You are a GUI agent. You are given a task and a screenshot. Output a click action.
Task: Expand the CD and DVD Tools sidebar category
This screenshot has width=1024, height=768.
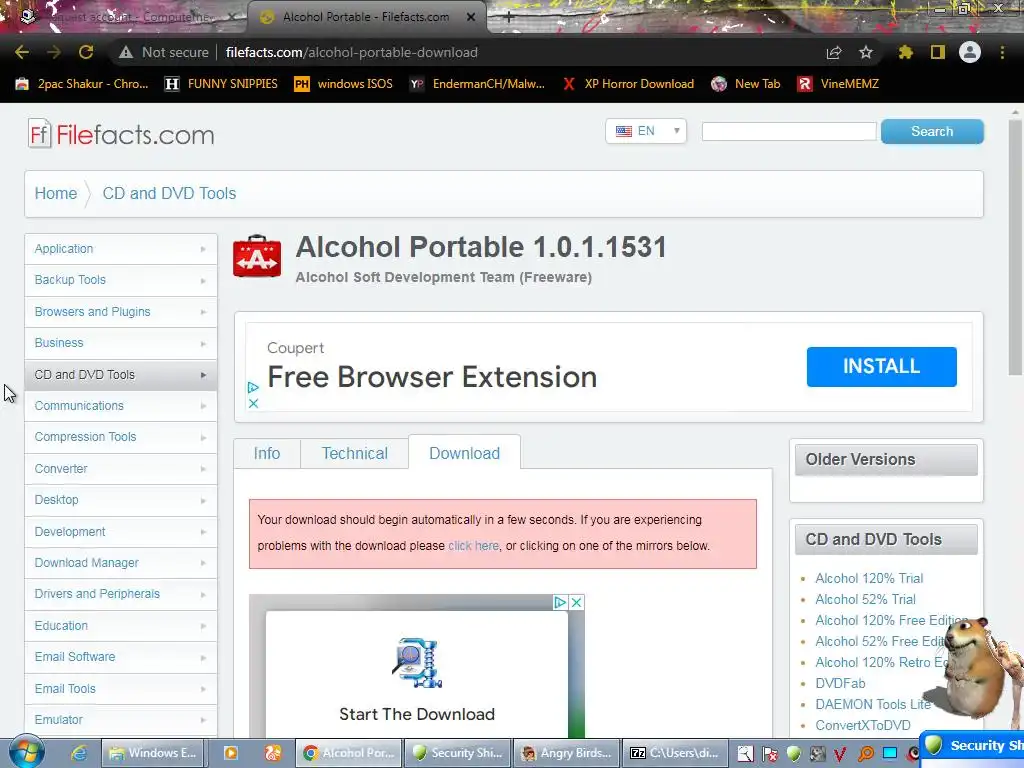pyautogui.click(x=121, y=375)
